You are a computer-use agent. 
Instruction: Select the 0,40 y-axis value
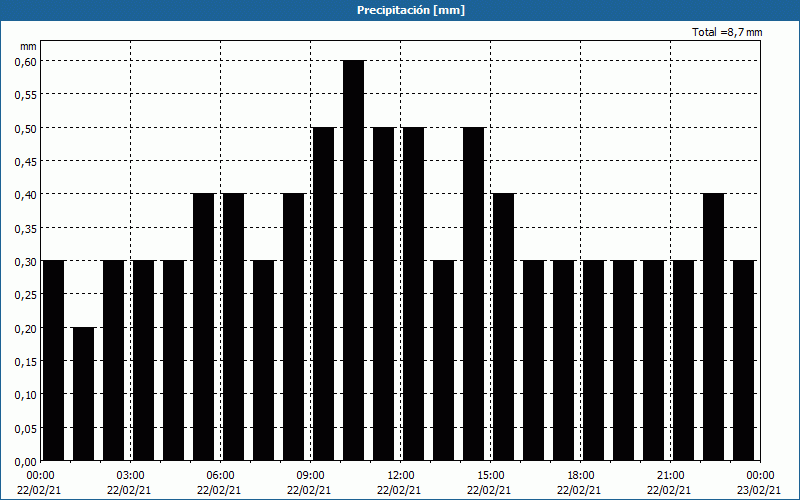pyautogui.click(x=26, y=194)
